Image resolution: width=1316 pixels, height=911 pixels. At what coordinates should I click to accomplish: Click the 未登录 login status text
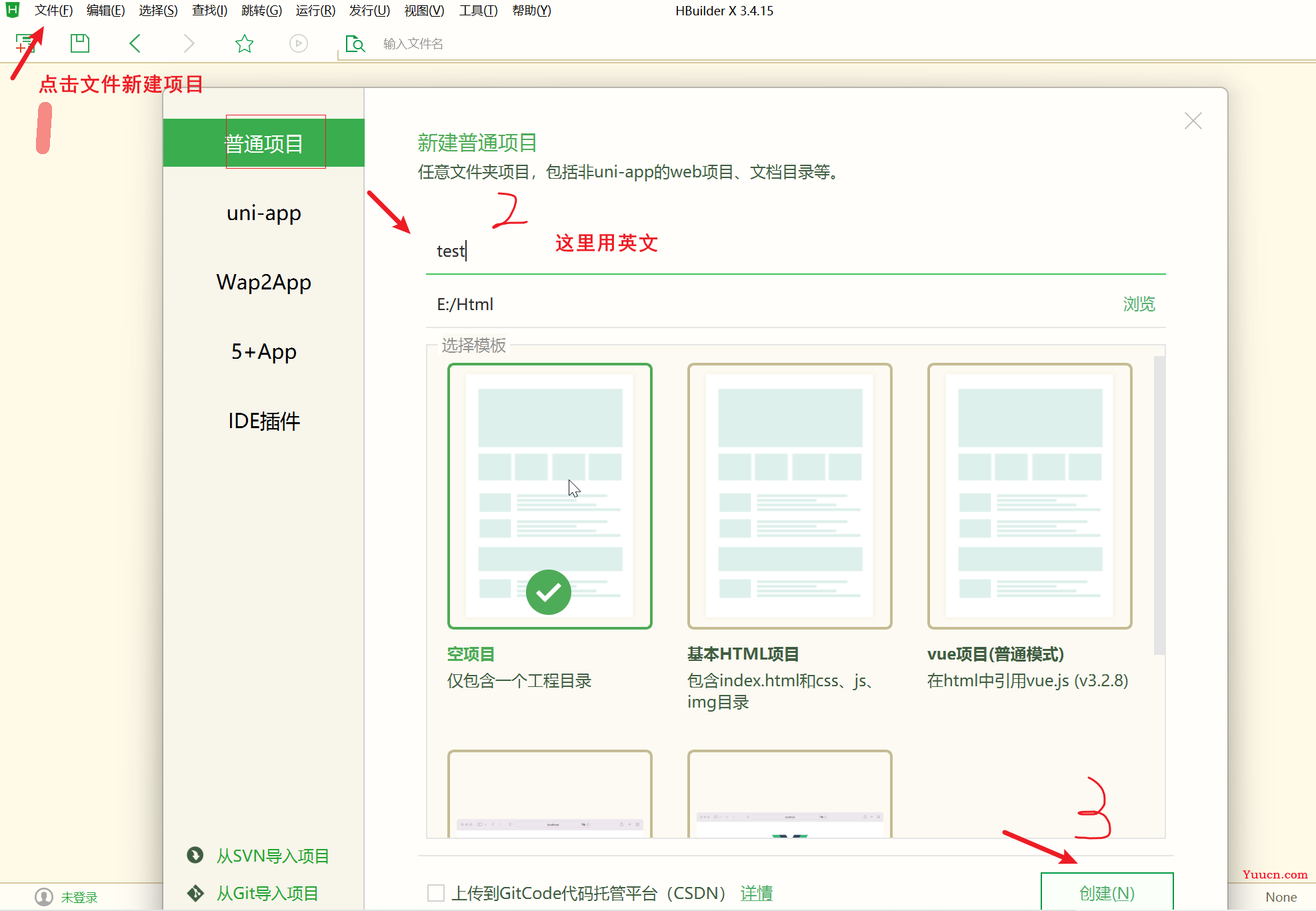pos(79,898)
